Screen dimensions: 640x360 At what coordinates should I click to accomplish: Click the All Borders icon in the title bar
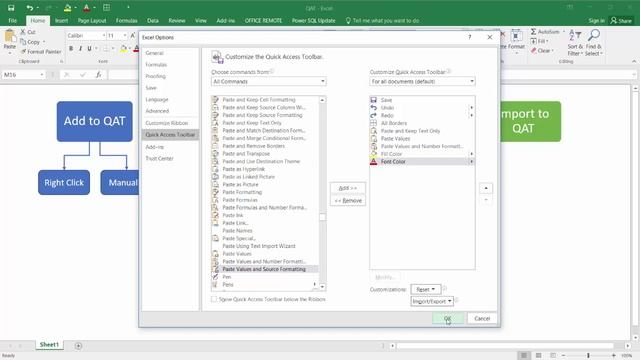tap(107, 8)
